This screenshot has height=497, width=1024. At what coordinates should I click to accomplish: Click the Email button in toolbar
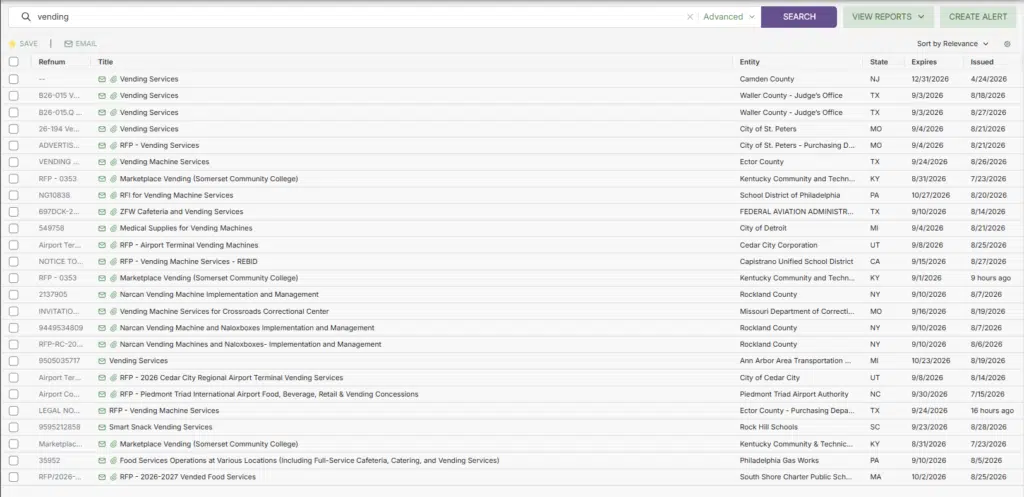80,44
